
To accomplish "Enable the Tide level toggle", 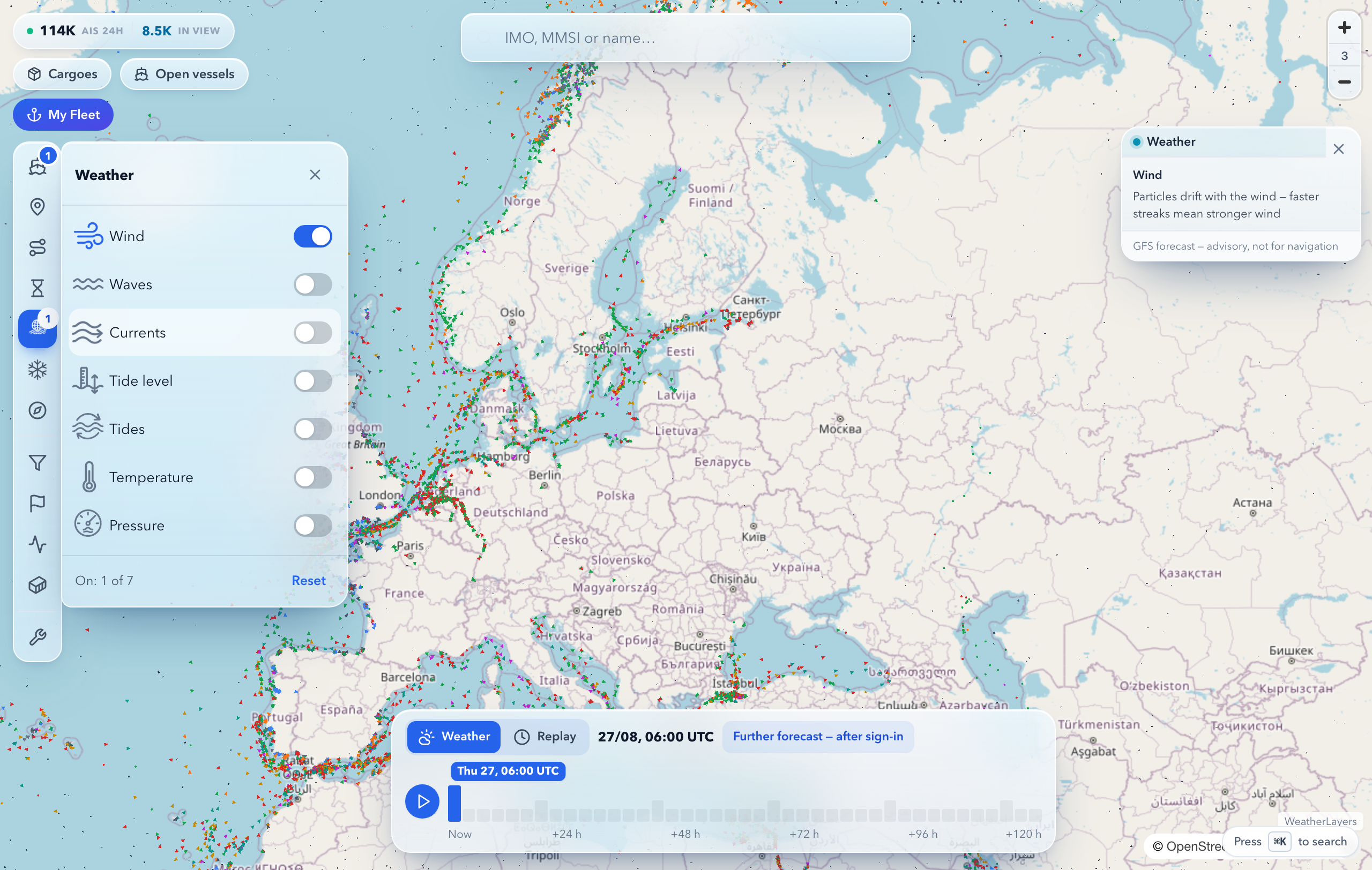I will click(x=313, y=380).
